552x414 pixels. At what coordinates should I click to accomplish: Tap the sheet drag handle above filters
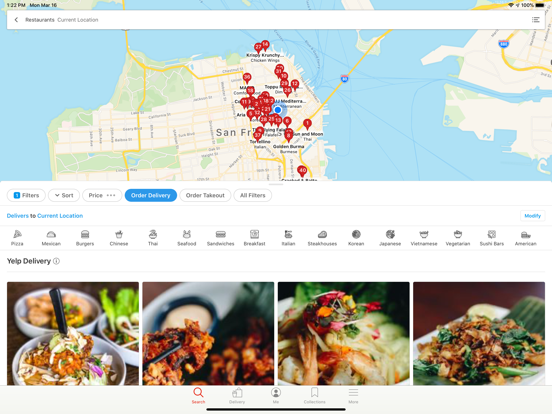(x=276, y=184)
